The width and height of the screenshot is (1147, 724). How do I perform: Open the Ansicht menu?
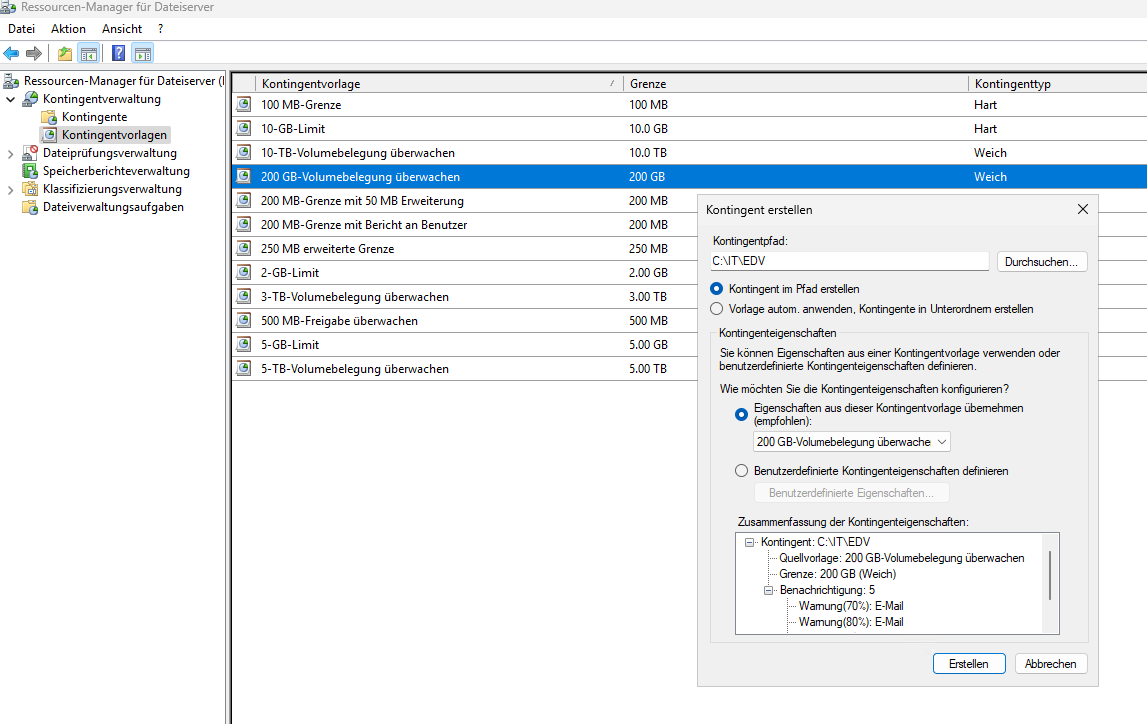pyautogui.click(x=122, y=29)
